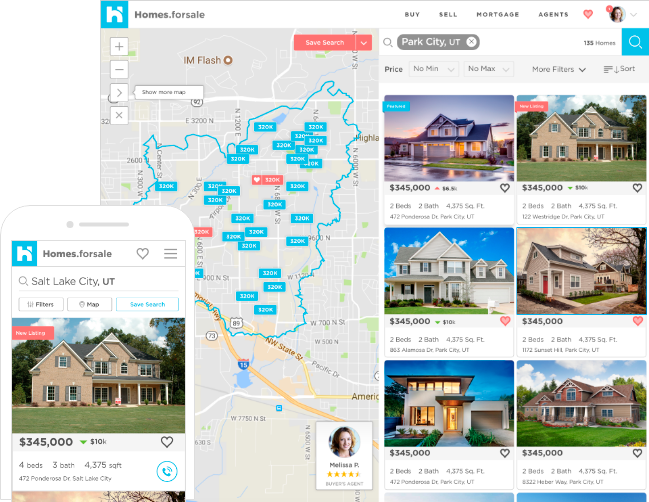Zoom in on the map

point(119,47)
